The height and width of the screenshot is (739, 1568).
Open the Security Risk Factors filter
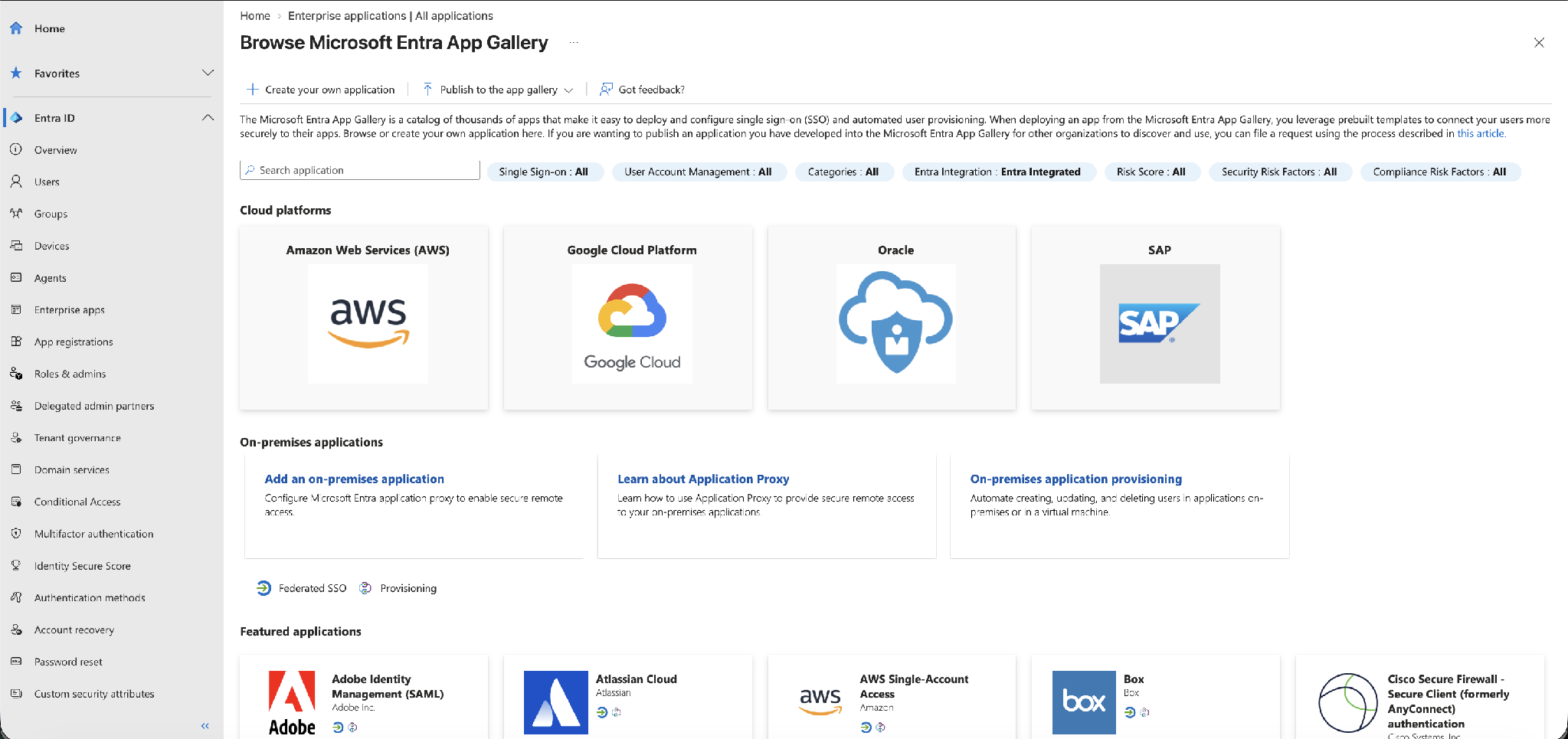click(x=1279, y=172)
